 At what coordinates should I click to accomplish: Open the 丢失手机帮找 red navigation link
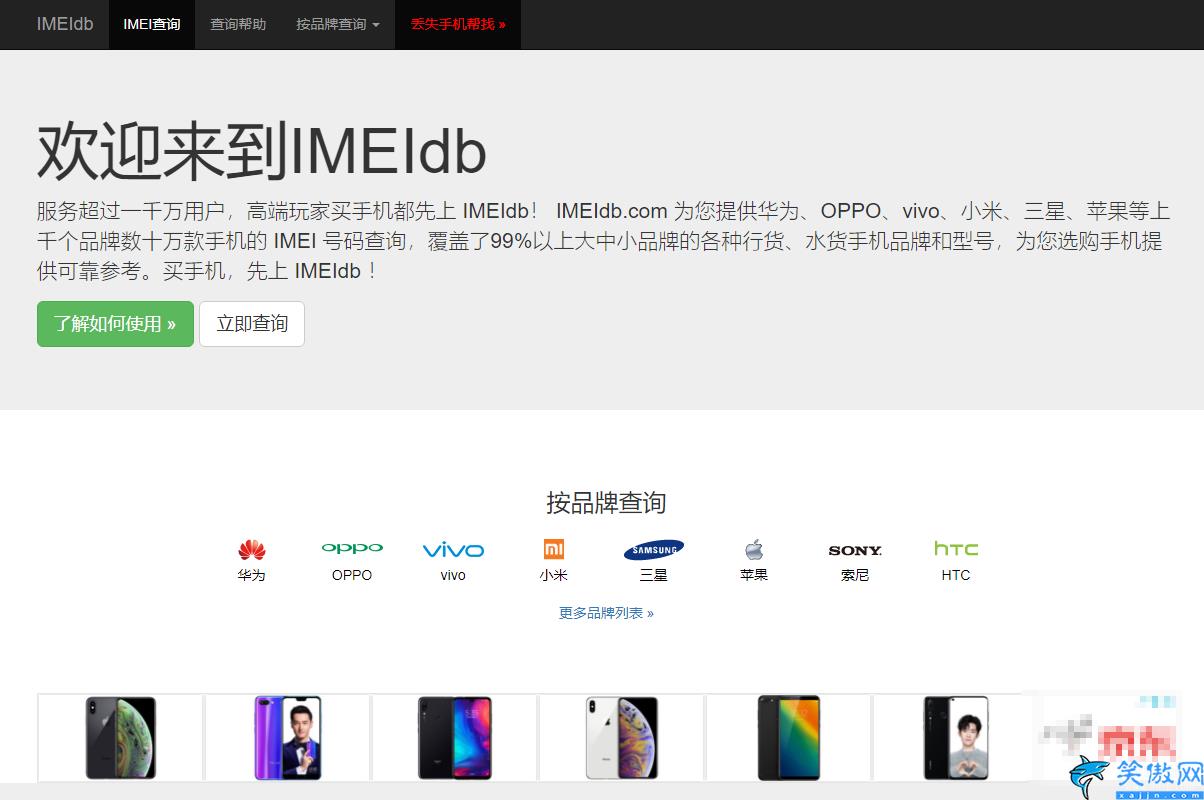pos(458,24)
